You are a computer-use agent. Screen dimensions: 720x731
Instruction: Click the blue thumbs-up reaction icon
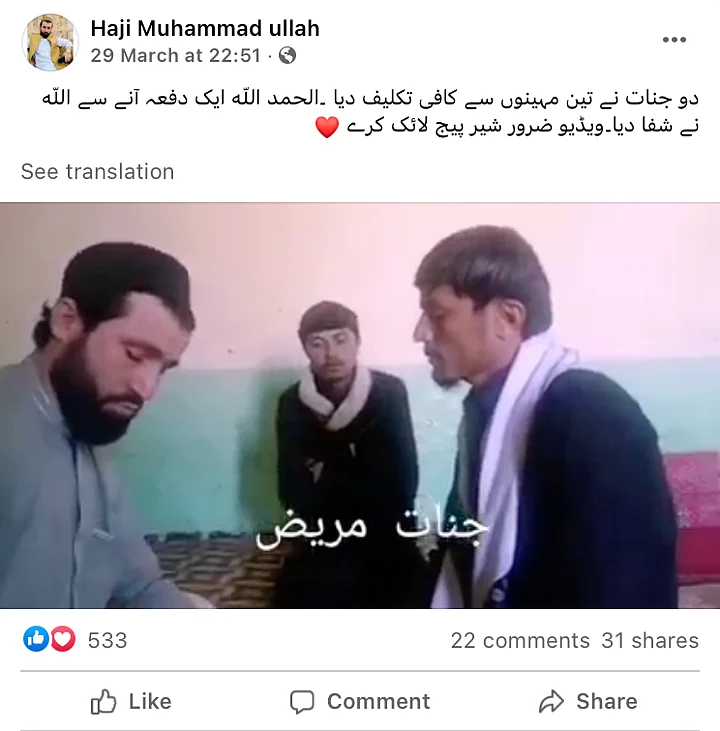click(x=36, y=639)
